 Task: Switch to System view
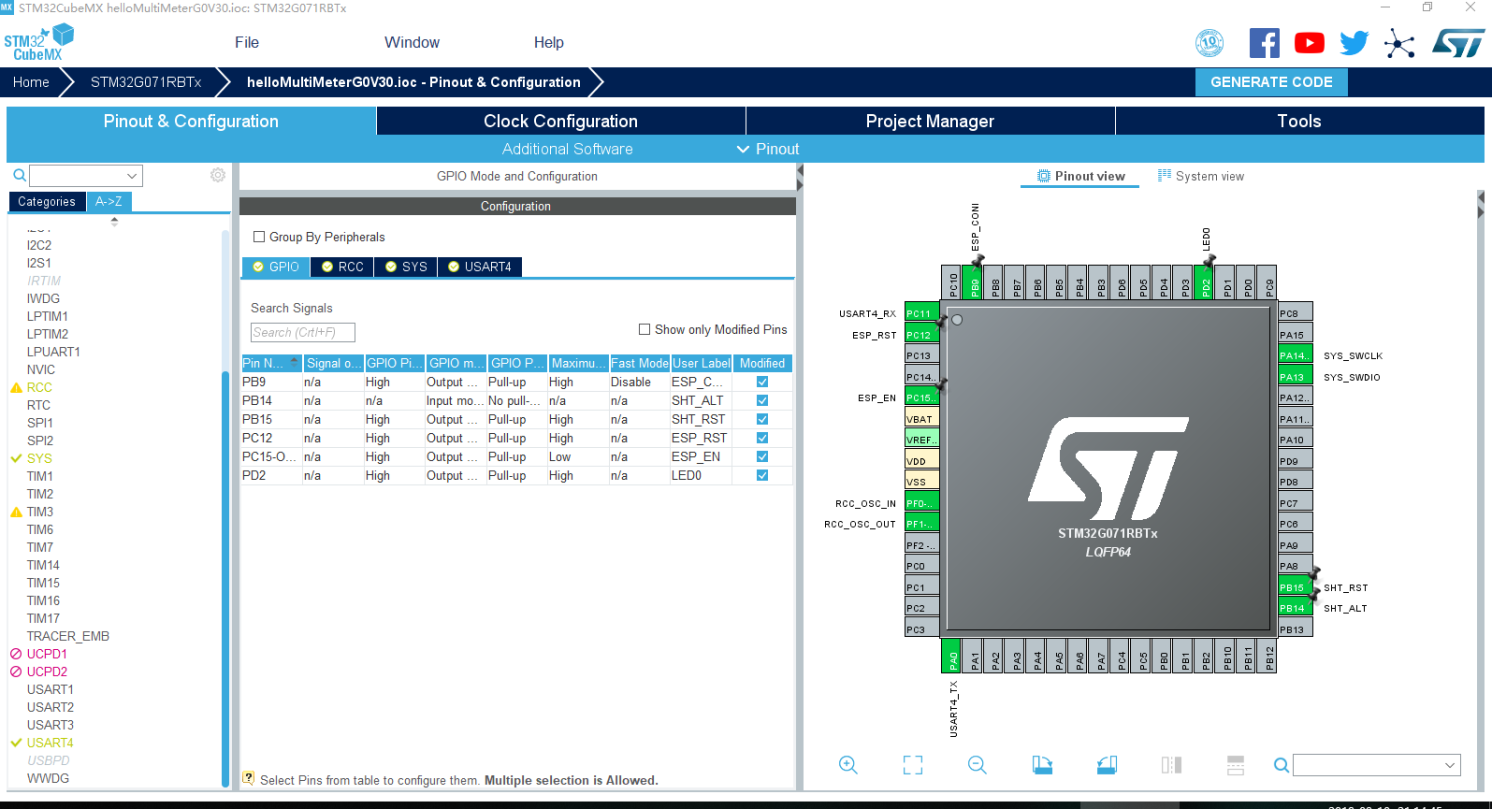pyautogui.click(x=1201, y=176)
